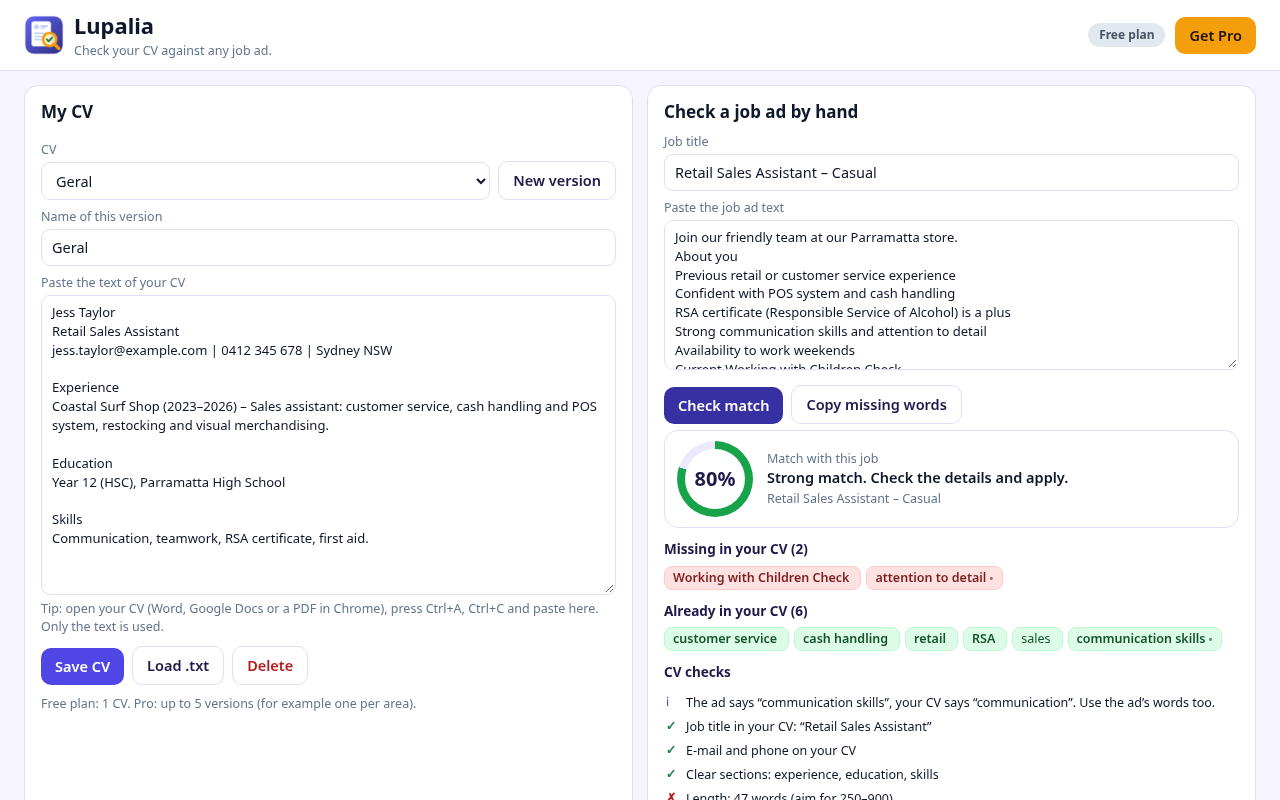Click the checkmark beside Clear sections check
The width and height of the screenshot is (1280, 800).
(671, 774)
